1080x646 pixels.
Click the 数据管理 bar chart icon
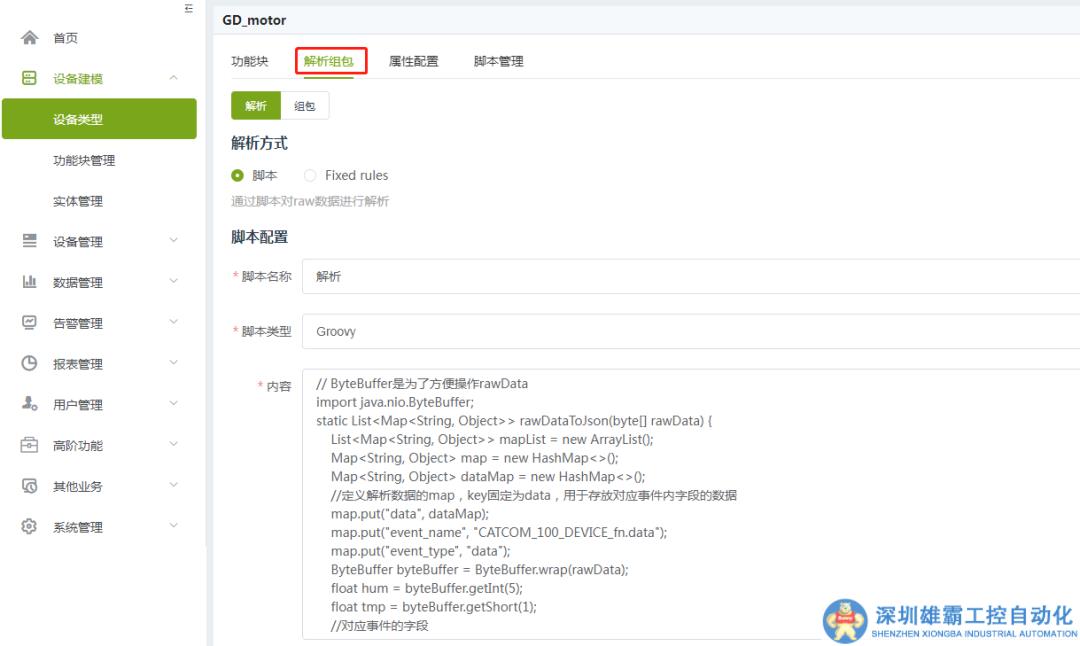click(x=29, y=282)
